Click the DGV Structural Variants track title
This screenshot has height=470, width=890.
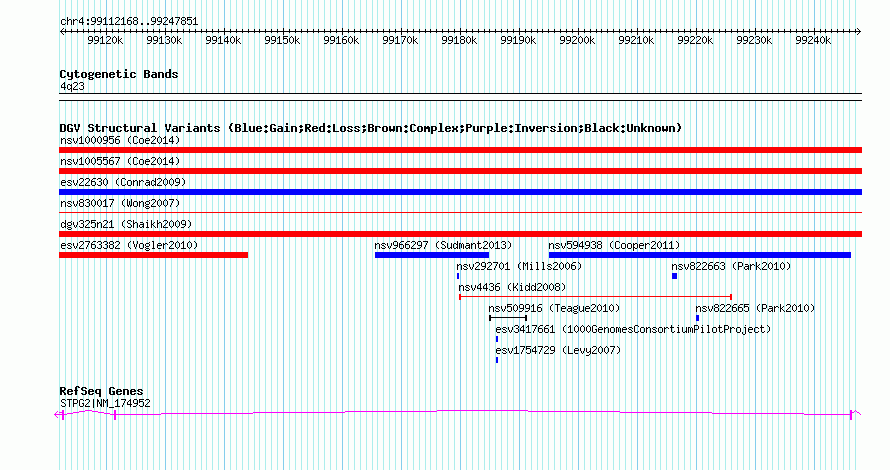coord(370,128)
